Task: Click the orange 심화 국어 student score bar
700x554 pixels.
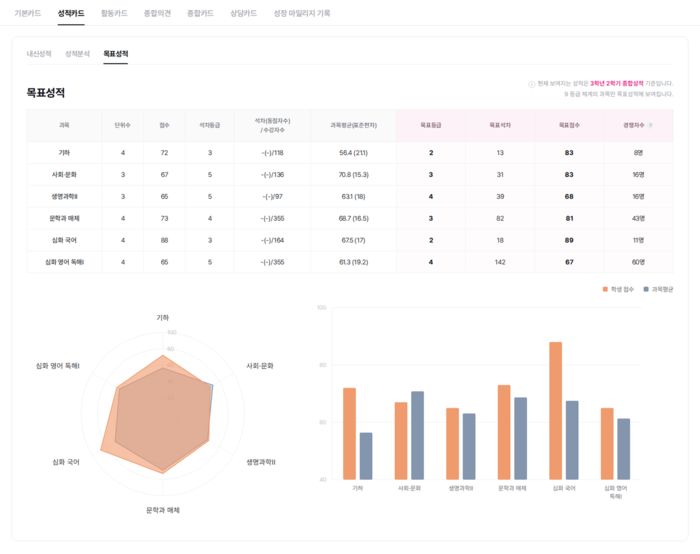Action: click(556, 411)
